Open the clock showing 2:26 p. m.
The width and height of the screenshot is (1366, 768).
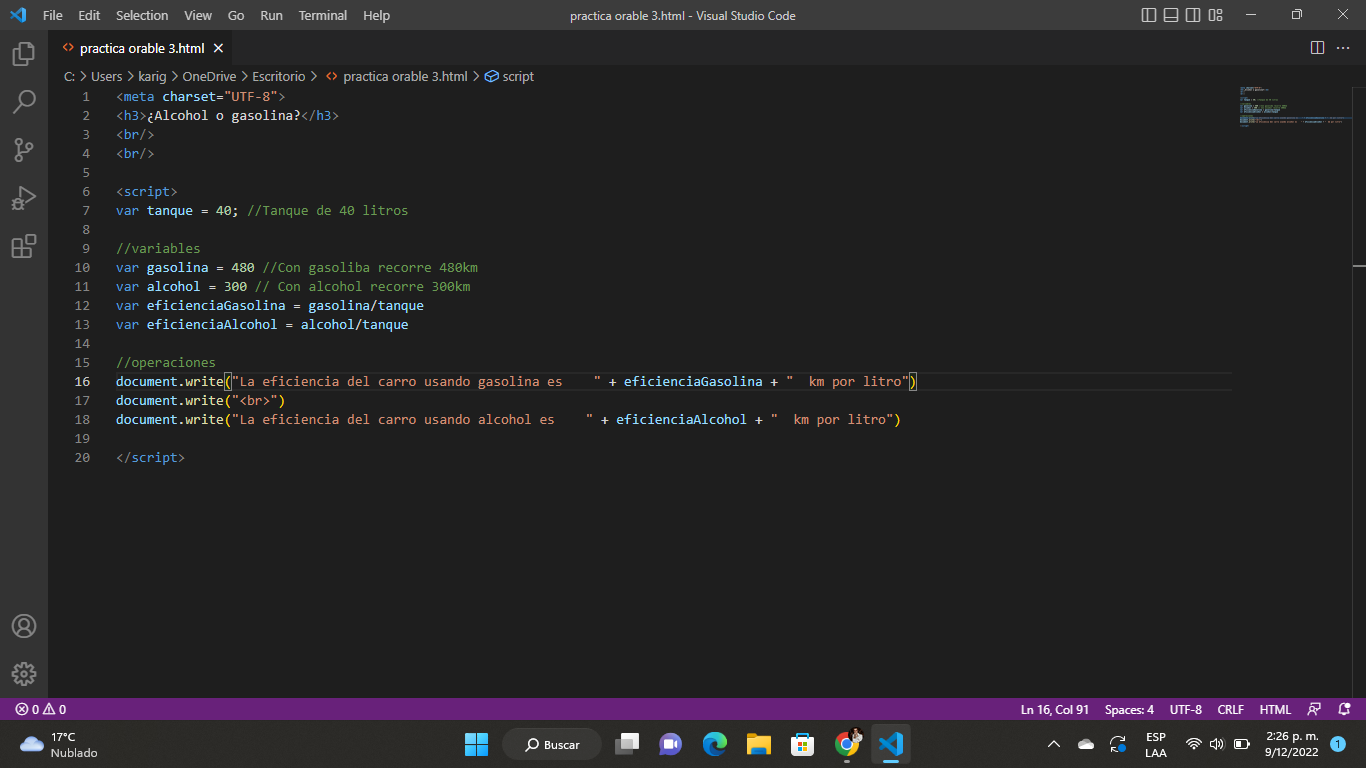click(1292, 744)
